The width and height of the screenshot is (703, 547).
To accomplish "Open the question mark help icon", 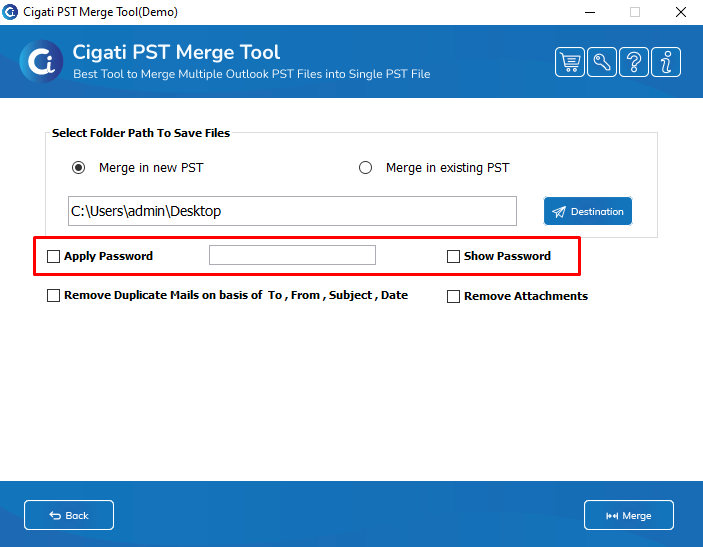I will pyautogui.click(x=634, y=62).
